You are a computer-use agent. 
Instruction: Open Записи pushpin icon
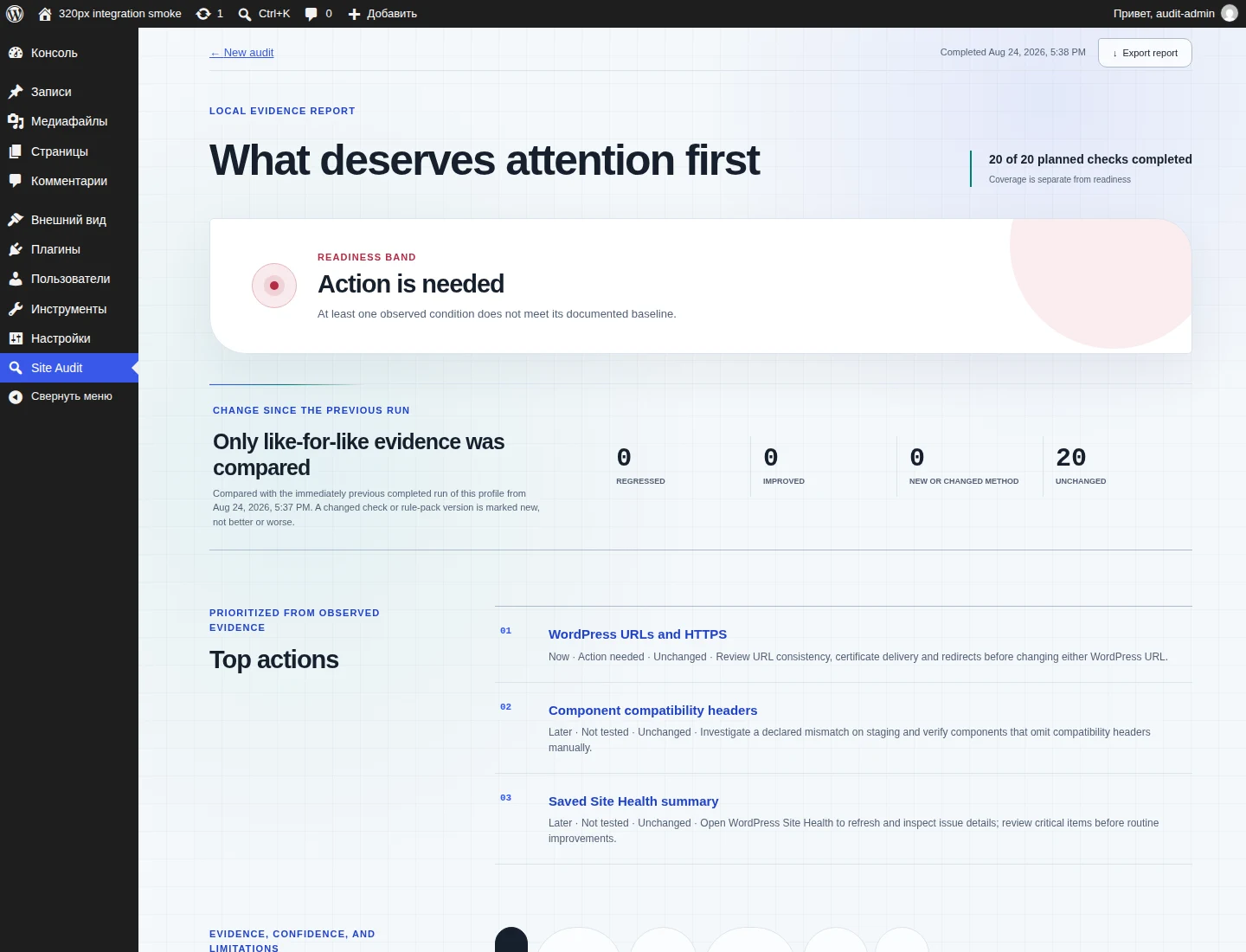click(x=16, y=92)
